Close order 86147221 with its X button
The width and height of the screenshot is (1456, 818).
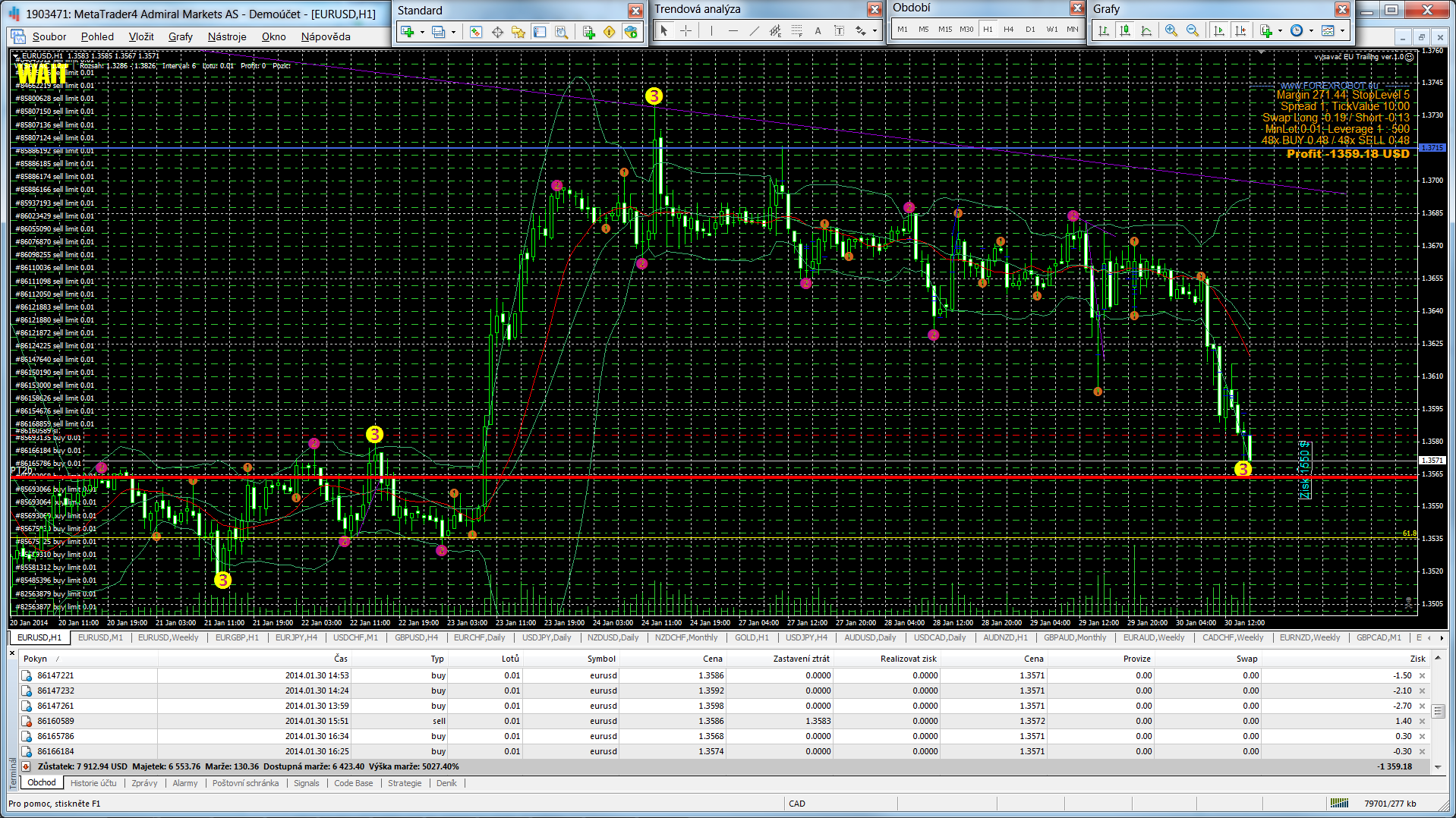1423,675
